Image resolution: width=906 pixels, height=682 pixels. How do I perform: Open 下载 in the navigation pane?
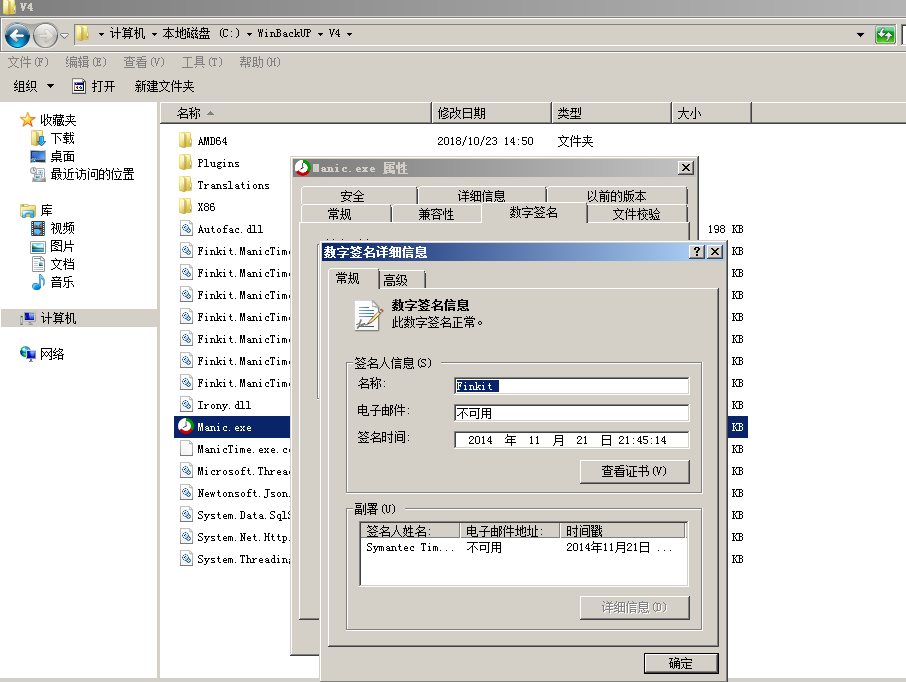62,138
